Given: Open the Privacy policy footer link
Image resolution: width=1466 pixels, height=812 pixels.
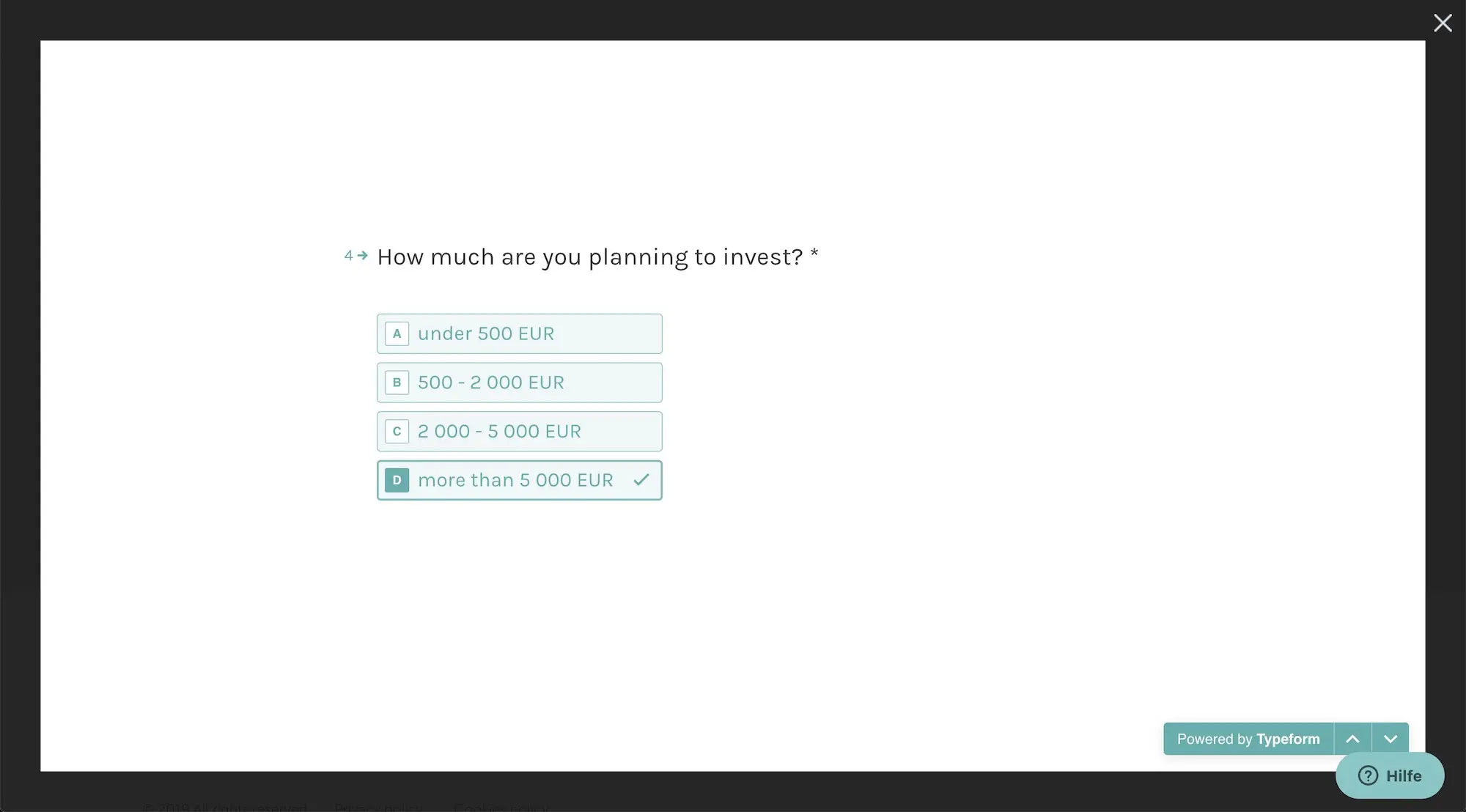Looking at the screenshot, I should click(x=378, y=808).
